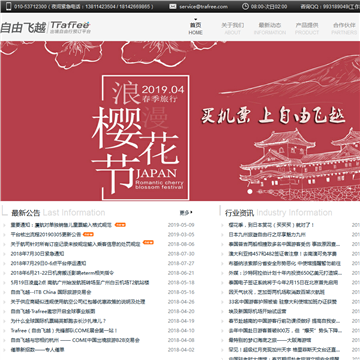Open the notice dated 2018-04-26

tap(78, 302)
